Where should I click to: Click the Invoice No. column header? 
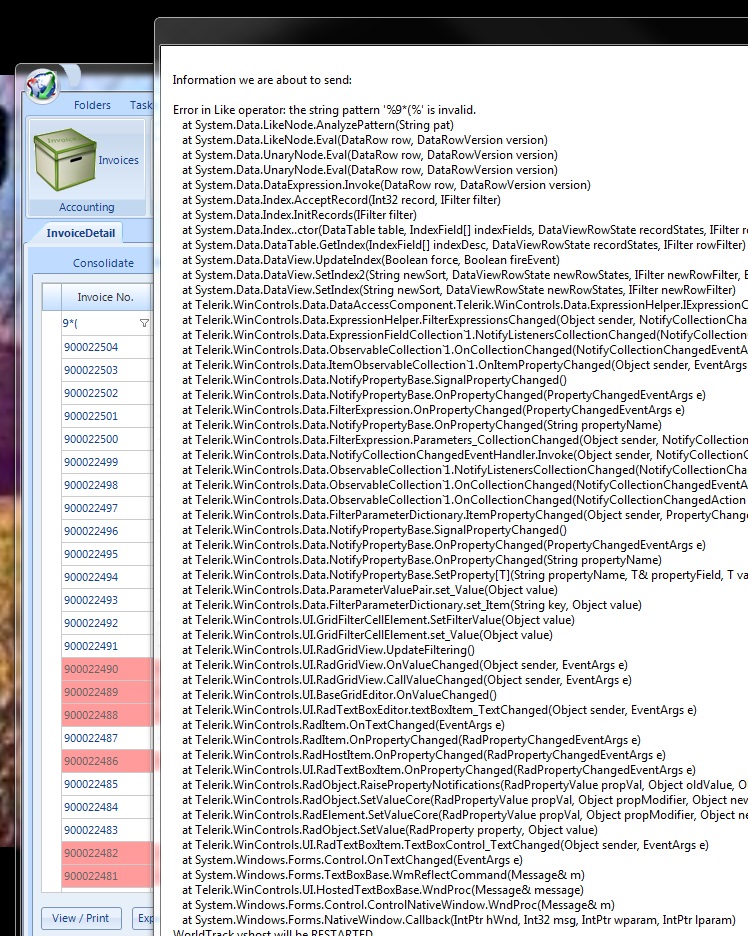[105, 297]
